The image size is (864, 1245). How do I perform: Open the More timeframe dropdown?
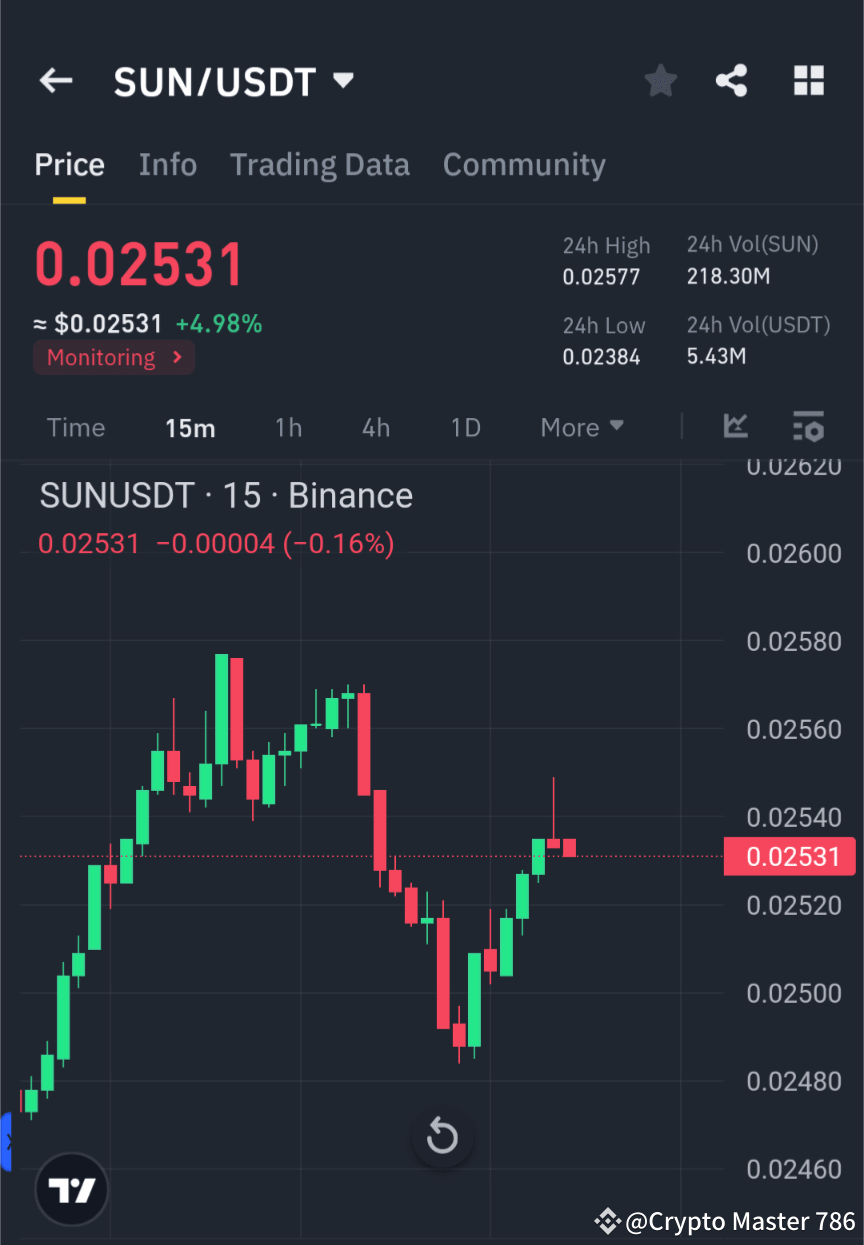click(x=582, y=427)
